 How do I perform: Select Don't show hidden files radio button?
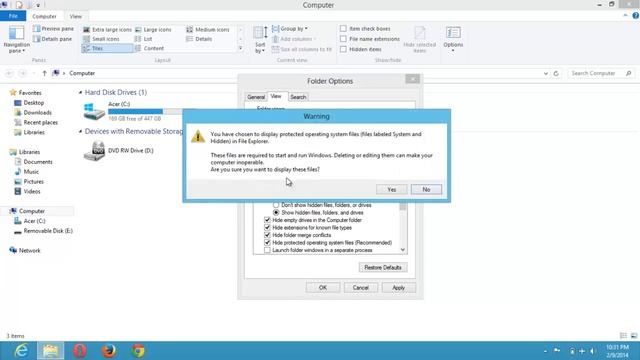click(x=276, y=205)
